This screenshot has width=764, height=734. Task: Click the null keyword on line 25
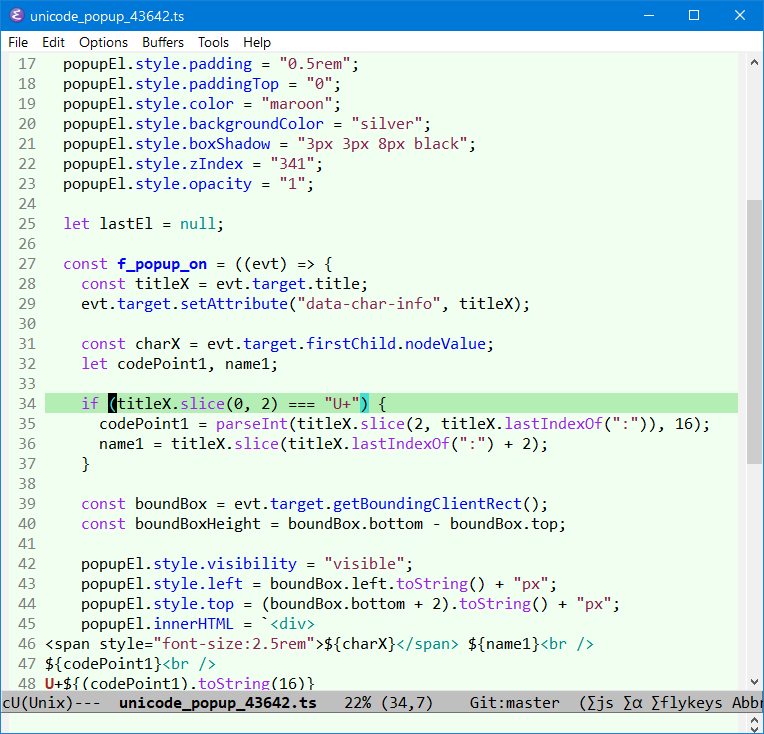click(x=198, y=224)
